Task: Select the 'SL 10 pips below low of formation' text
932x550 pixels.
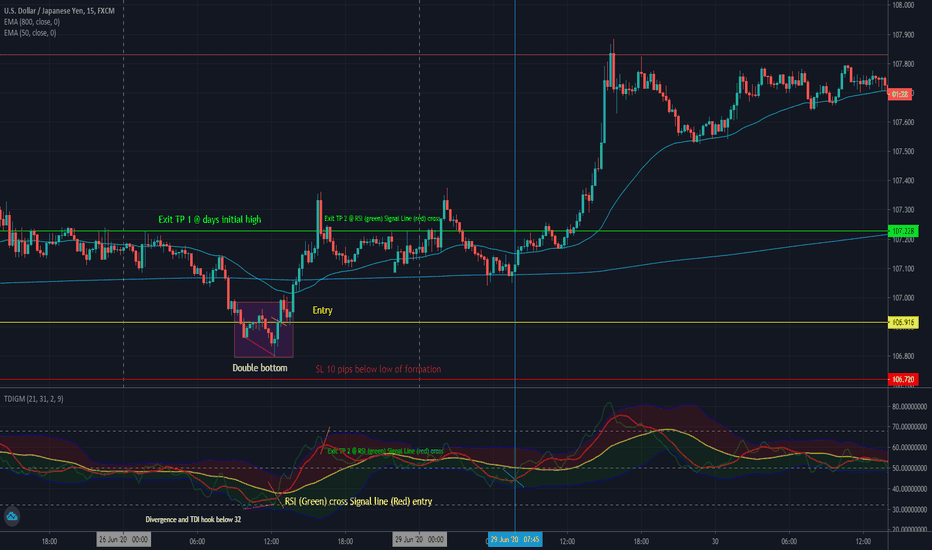Action: pyautogui.click(x=378, y=369)
